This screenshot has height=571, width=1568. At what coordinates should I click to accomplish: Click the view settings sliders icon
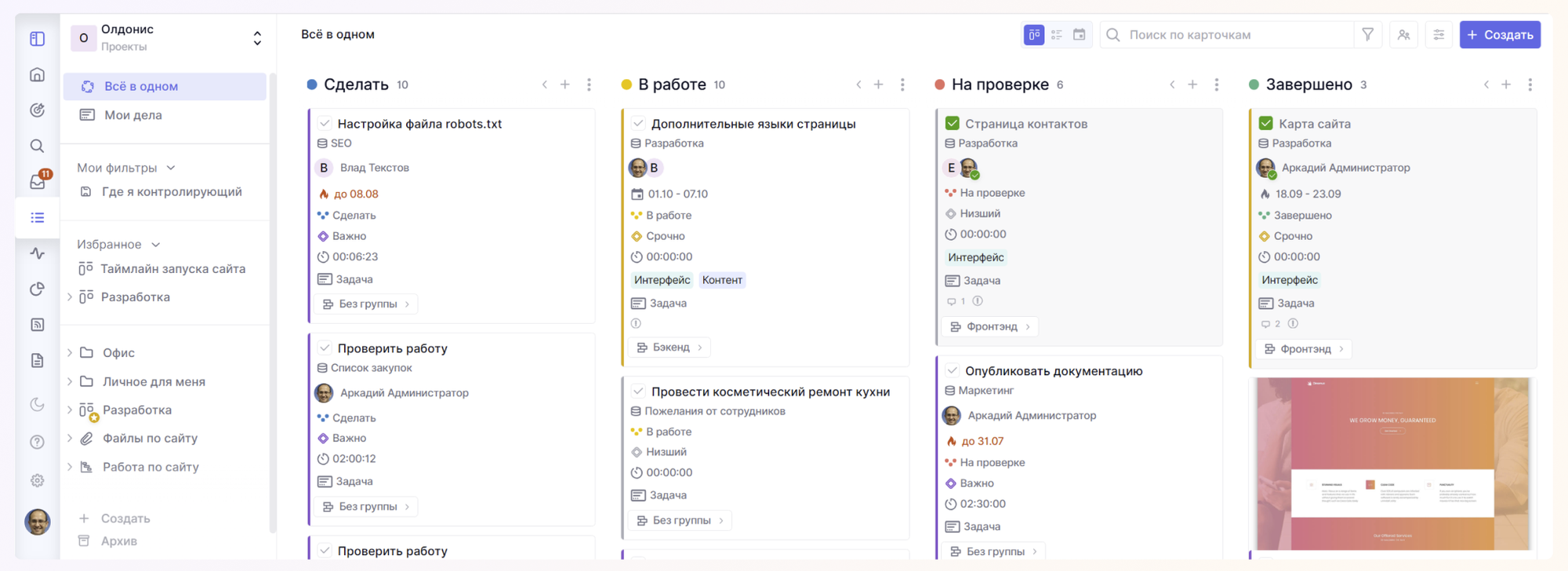click(1439, 35)
